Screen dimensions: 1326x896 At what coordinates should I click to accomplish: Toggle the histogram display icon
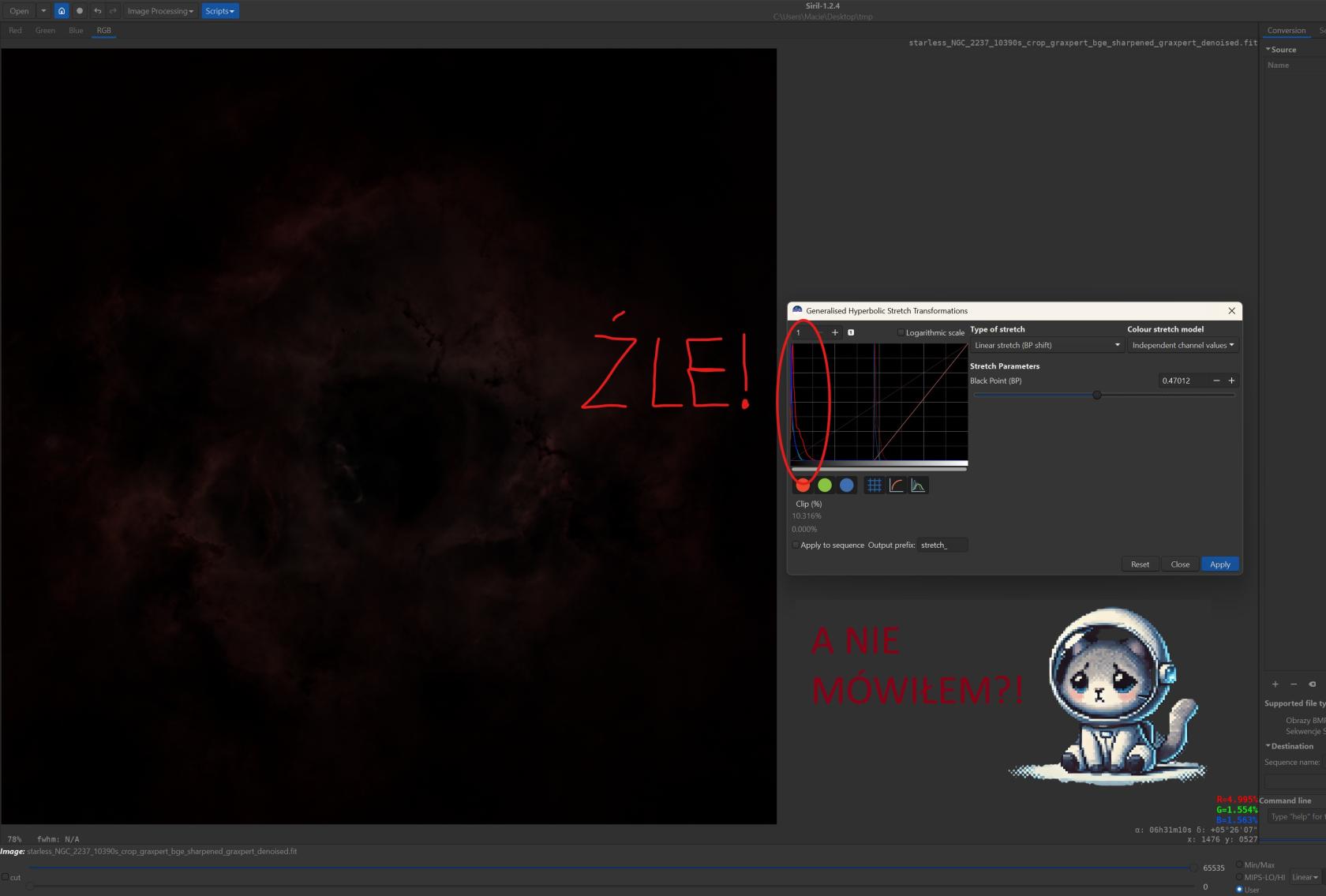(x=918, y=485)
